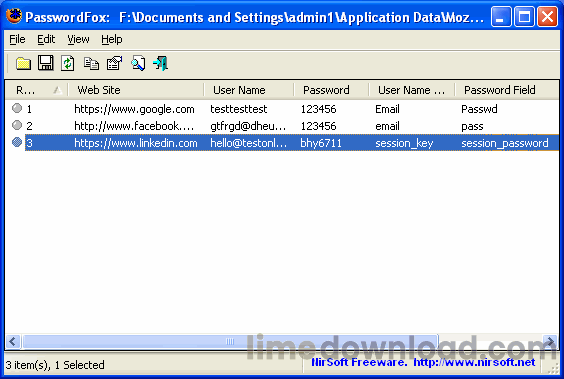
Task: Click the horizontal scrollbar right arrow
Action: click(551, 341)
